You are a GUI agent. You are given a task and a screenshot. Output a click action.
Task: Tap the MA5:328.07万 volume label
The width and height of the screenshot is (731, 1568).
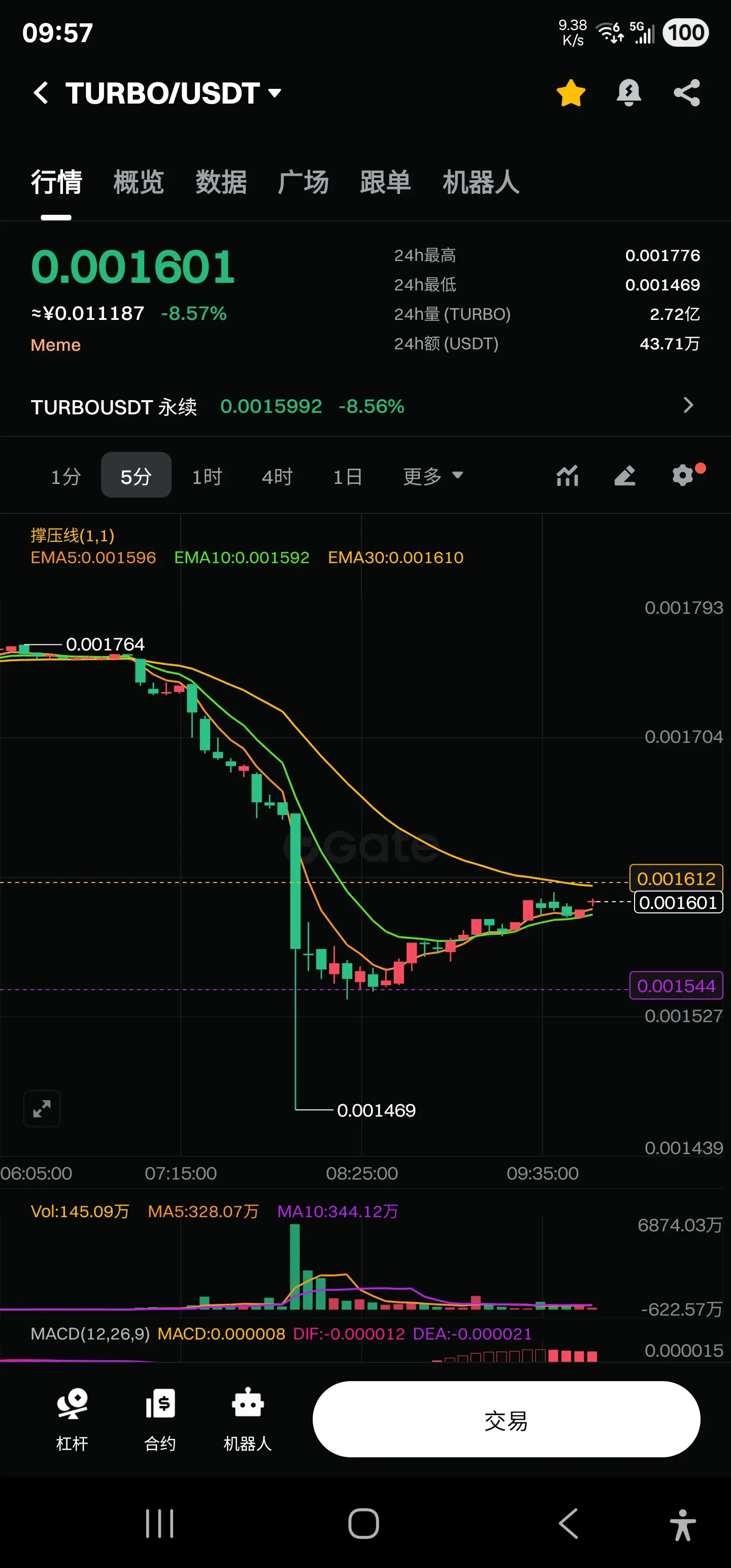(x=203, y=1212)
